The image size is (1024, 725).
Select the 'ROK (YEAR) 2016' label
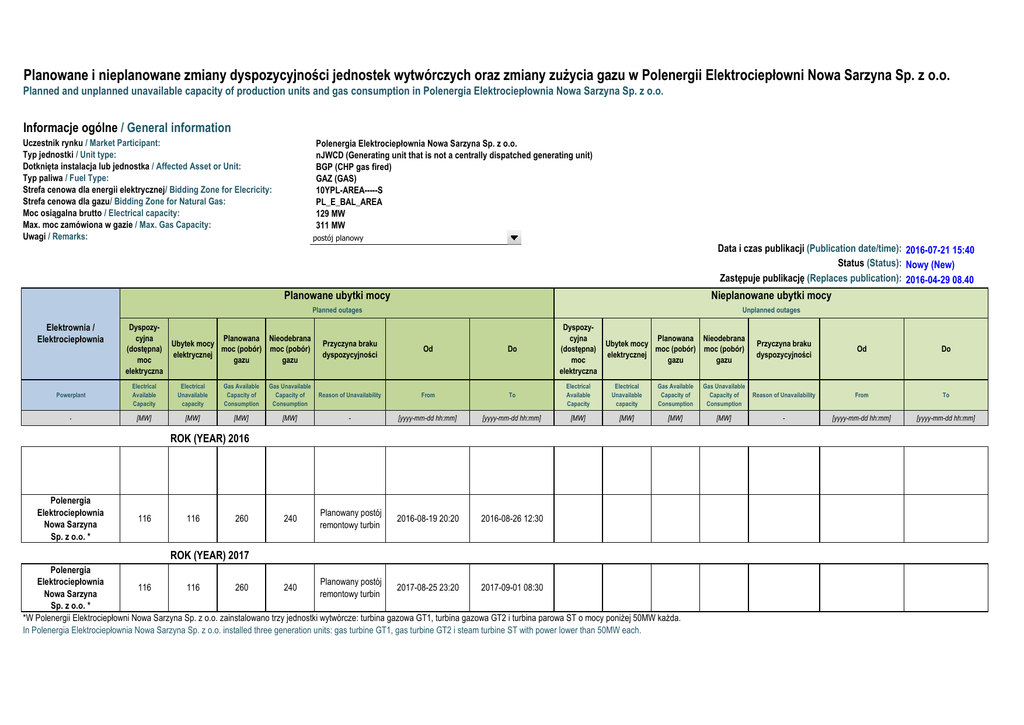pyautogui.click(x=210, y=438)
